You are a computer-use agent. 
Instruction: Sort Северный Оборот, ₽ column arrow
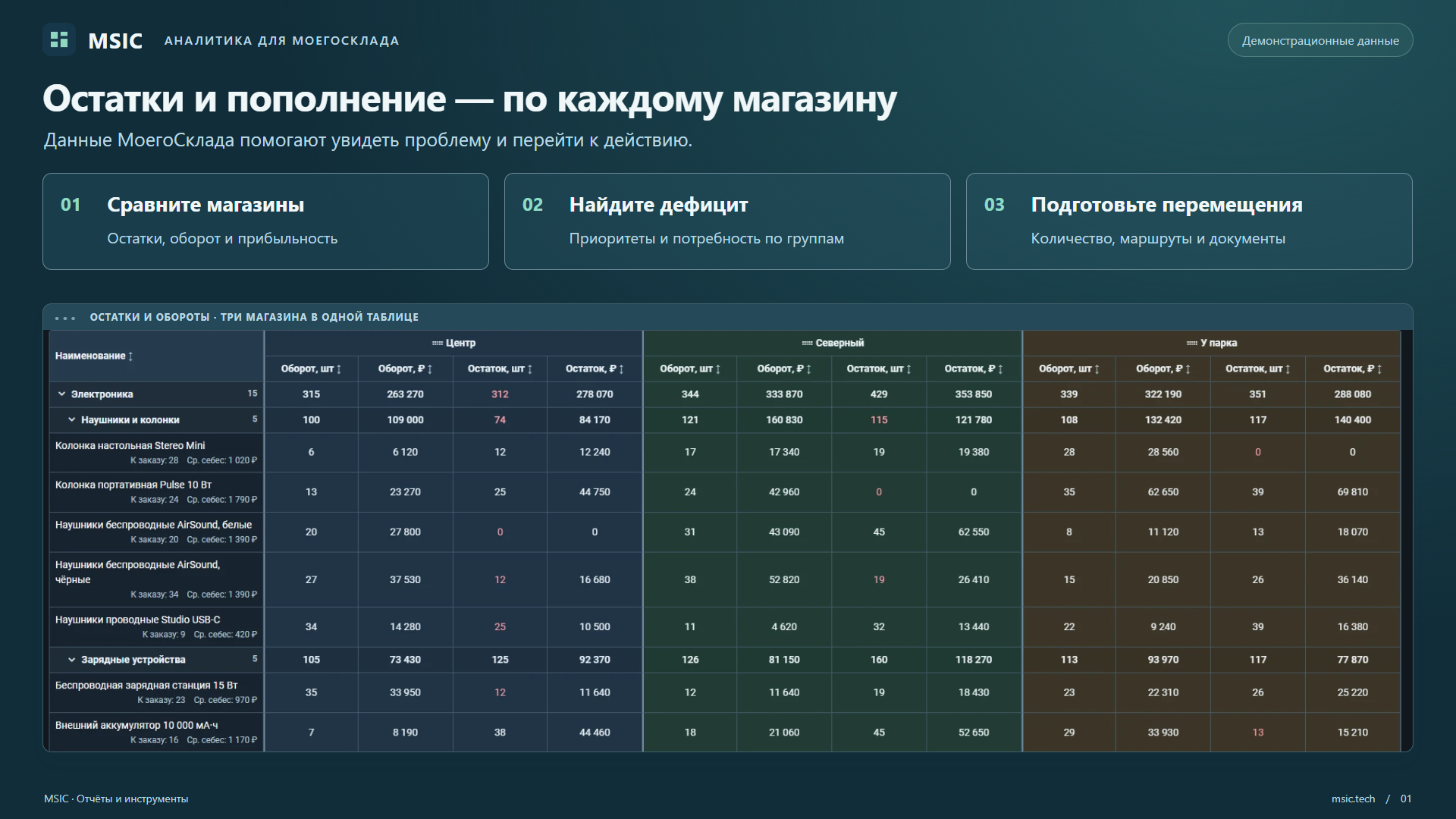(x=809, y=369)
